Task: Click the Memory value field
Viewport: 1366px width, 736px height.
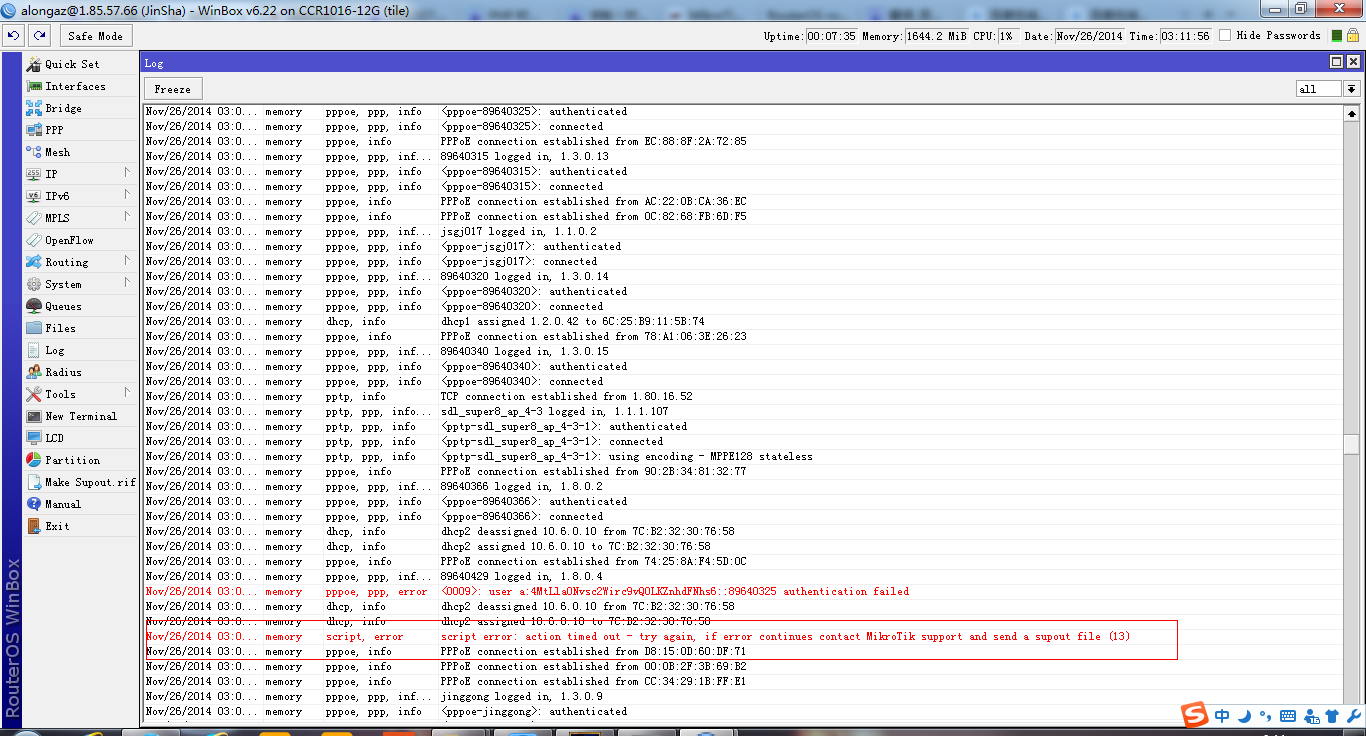Action: pos(935,36)
